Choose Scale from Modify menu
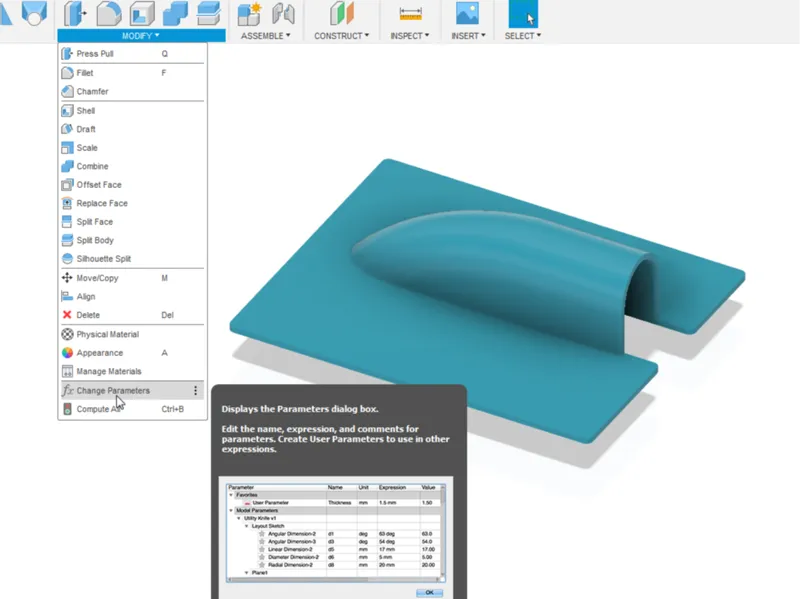This screenshot has width=800, height=599. [132, 147]
